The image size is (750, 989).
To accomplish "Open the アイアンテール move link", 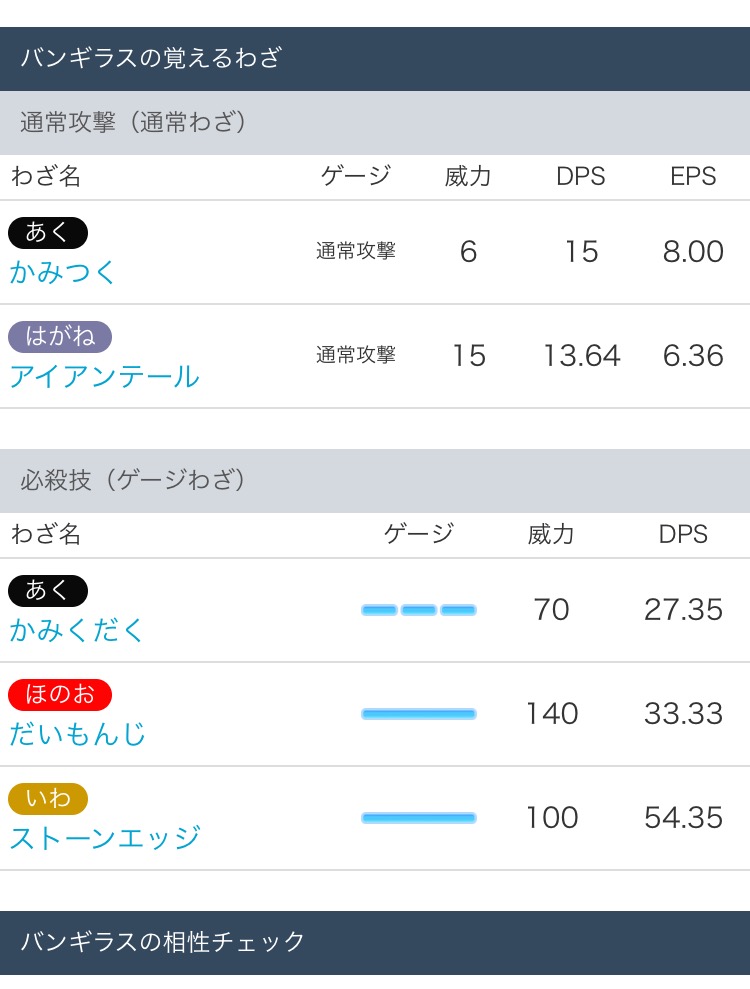I will (105, 377).
